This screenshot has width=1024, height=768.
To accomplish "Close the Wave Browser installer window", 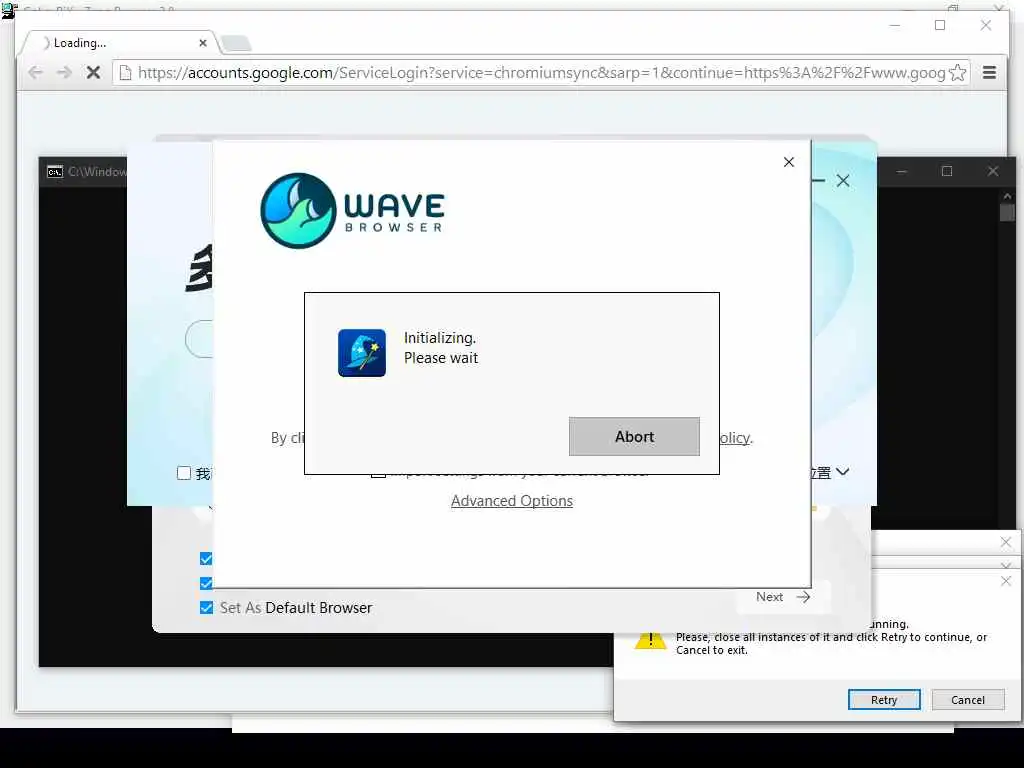I will point(789,162).
